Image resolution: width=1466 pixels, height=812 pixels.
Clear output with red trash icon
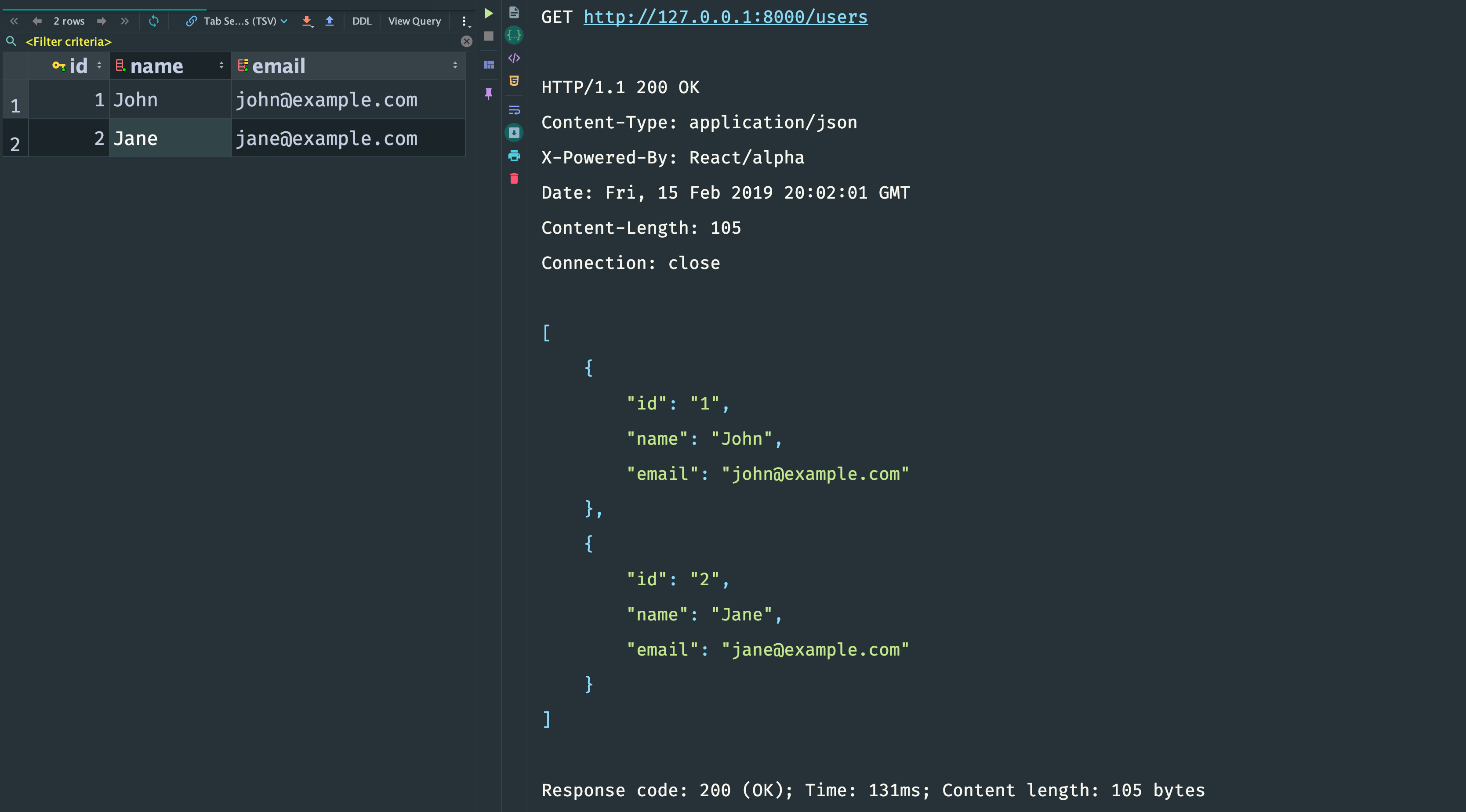click(x=514, y=179)
